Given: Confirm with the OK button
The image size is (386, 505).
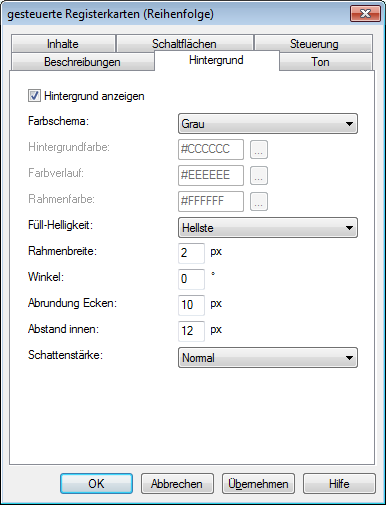Looking at the screenshot, I should point(96,483).
